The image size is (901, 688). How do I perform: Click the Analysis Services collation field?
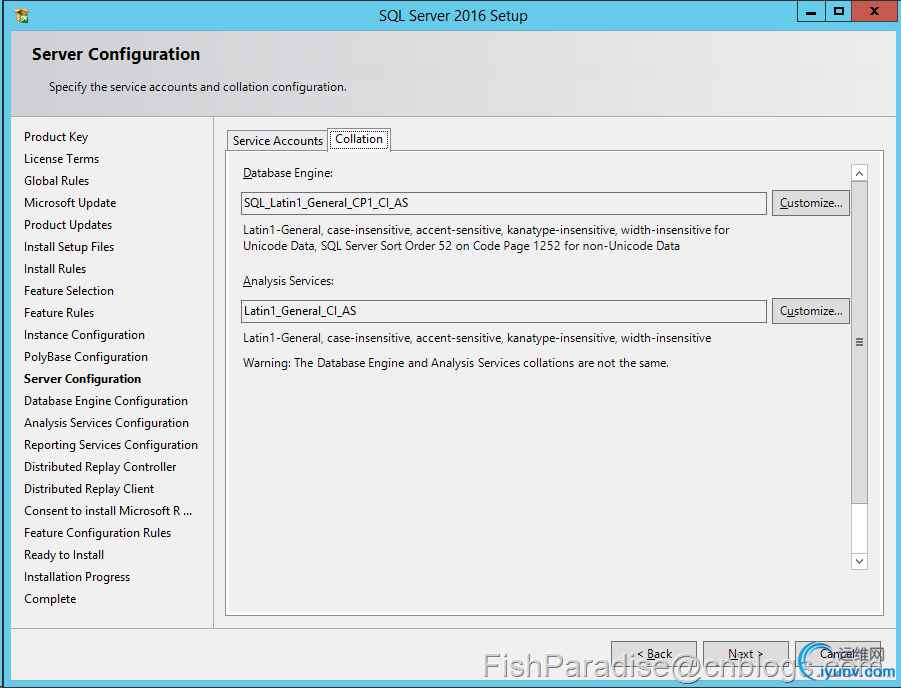click(x=504, y=311)
